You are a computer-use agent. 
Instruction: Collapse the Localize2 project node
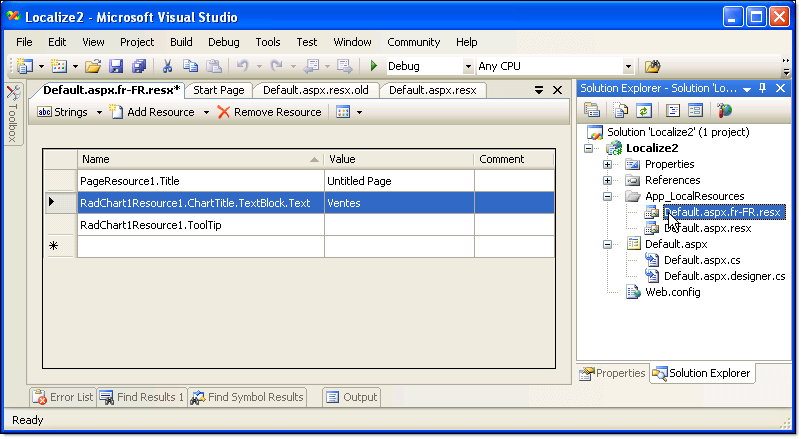click(x=588, y=148)
